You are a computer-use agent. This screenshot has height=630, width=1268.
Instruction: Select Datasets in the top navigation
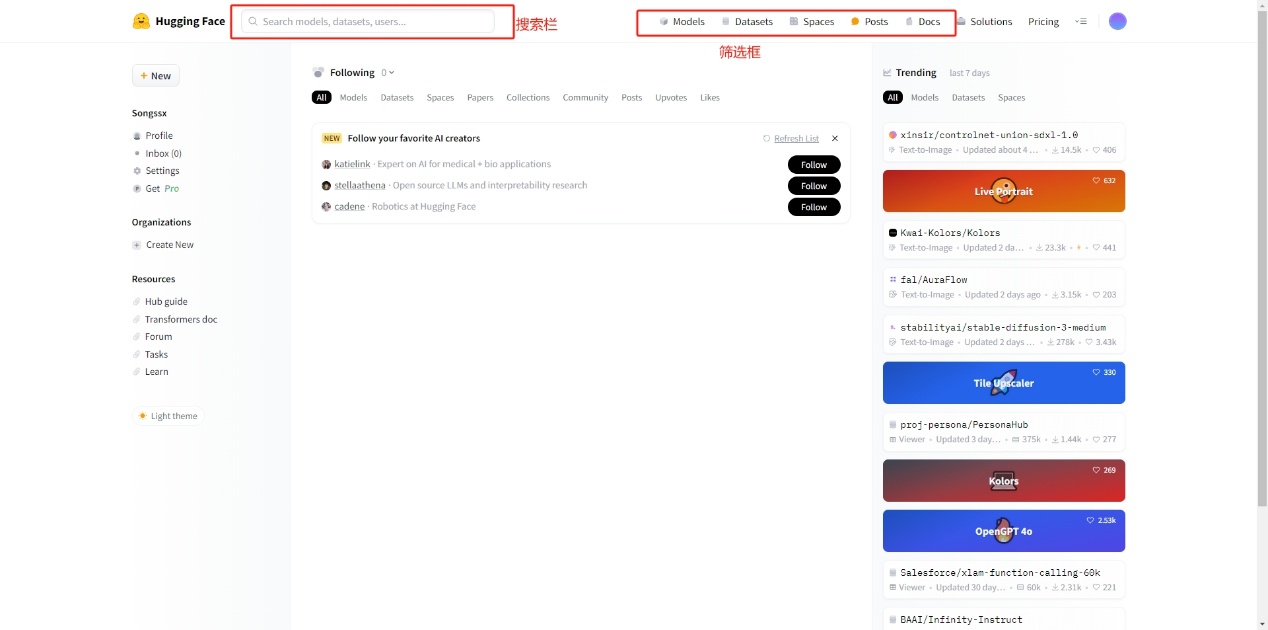pyautogui.click(x=747, y=21)
